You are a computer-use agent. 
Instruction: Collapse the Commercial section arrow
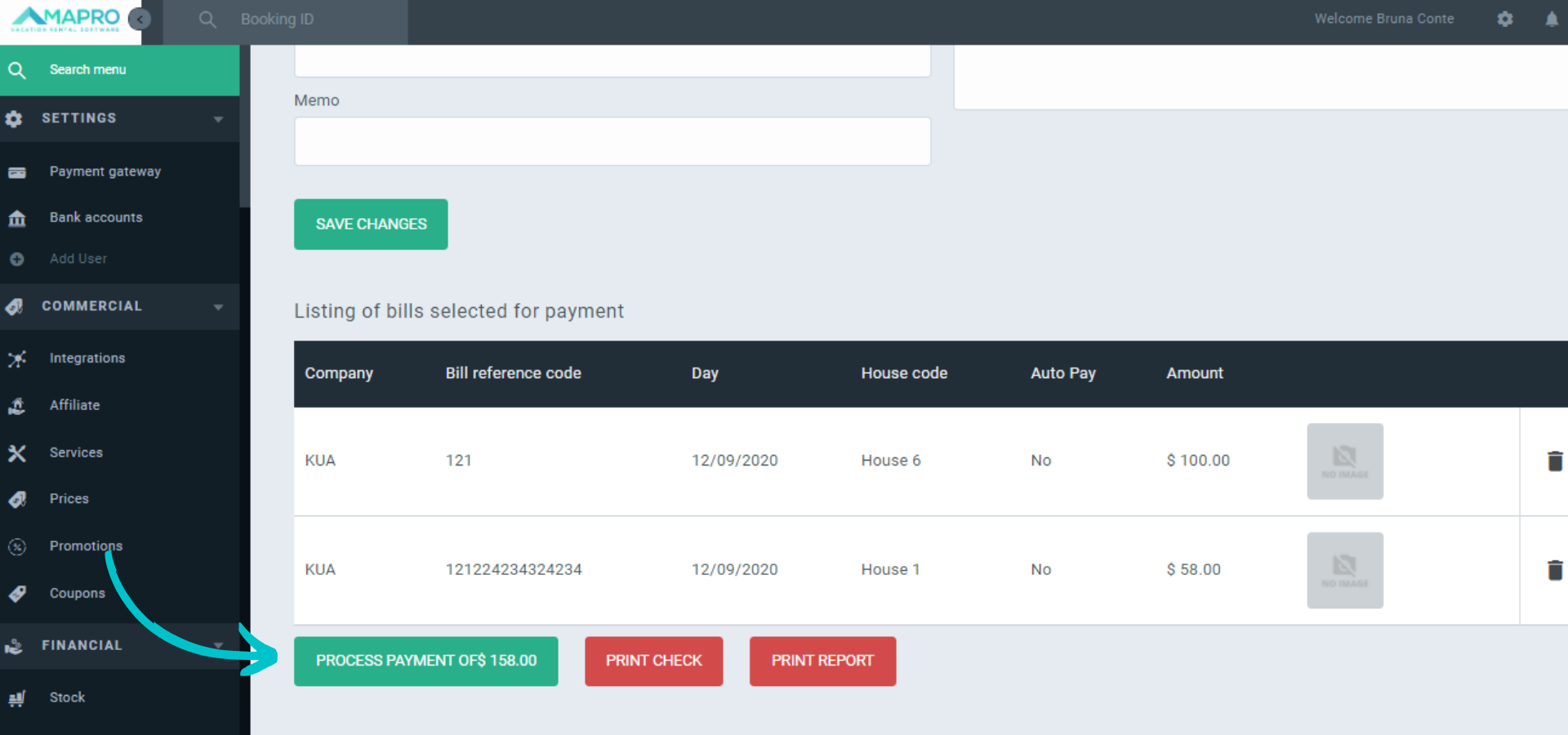[218, 307]
